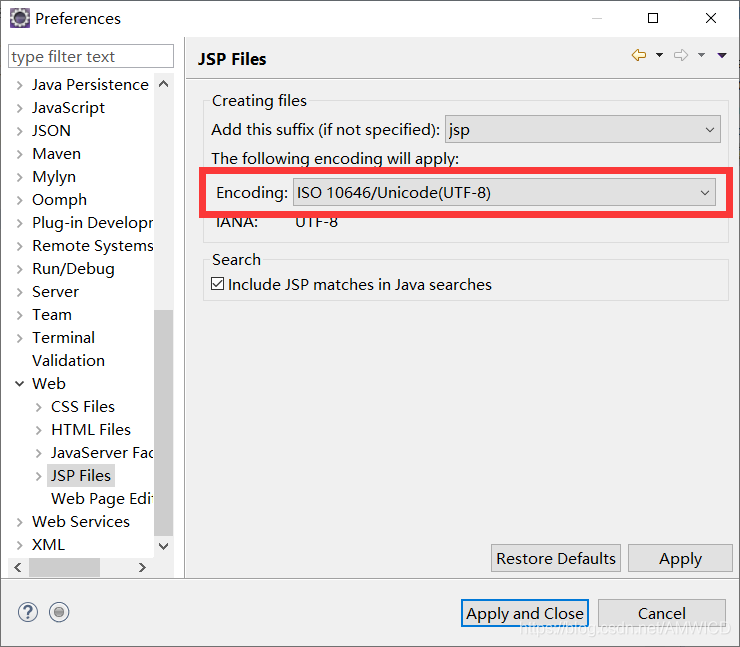
Task: Expand the CSS Files node
Action: pyautogui.click(x=39, y=407)
